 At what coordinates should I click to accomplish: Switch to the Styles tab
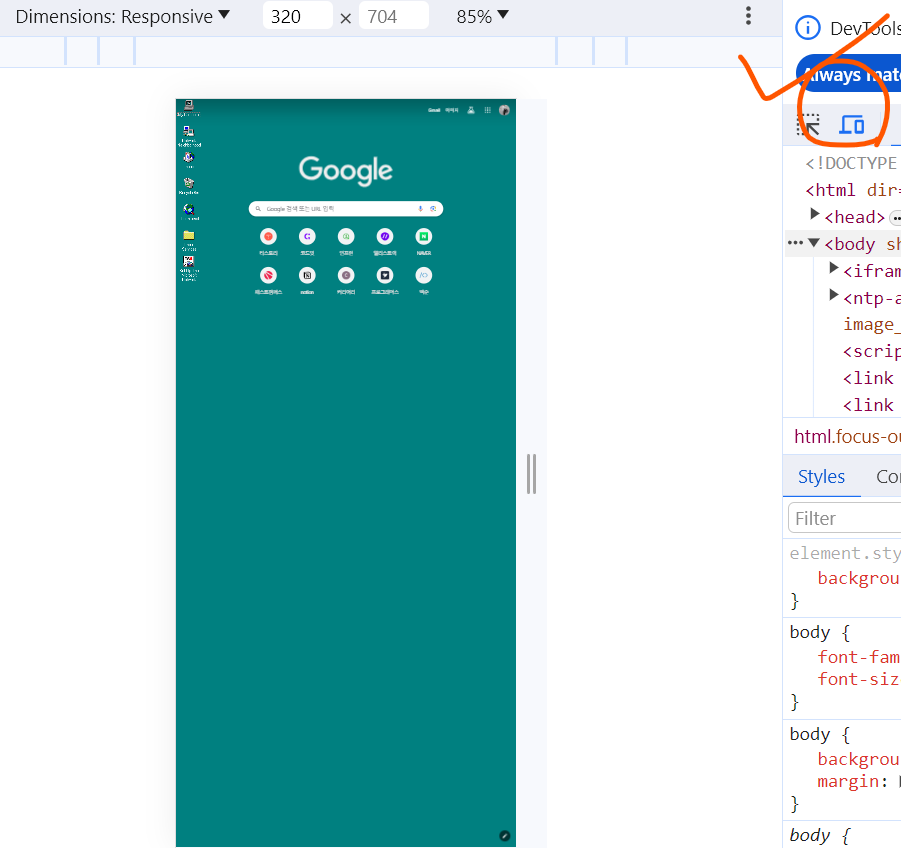pos(821,476)
